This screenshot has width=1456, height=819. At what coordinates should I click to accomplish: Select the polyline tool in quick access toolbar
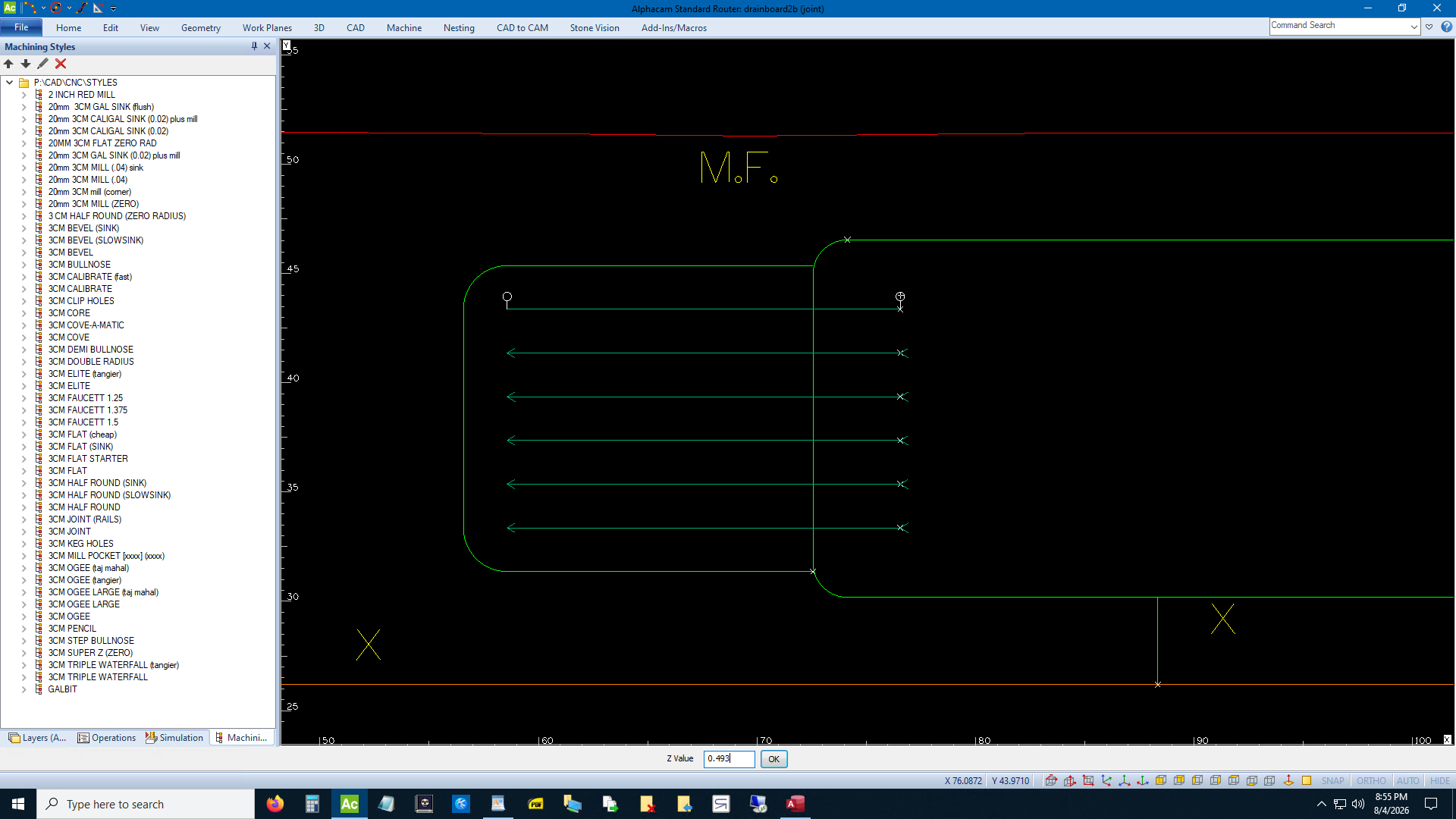click(x=30, y=8)
